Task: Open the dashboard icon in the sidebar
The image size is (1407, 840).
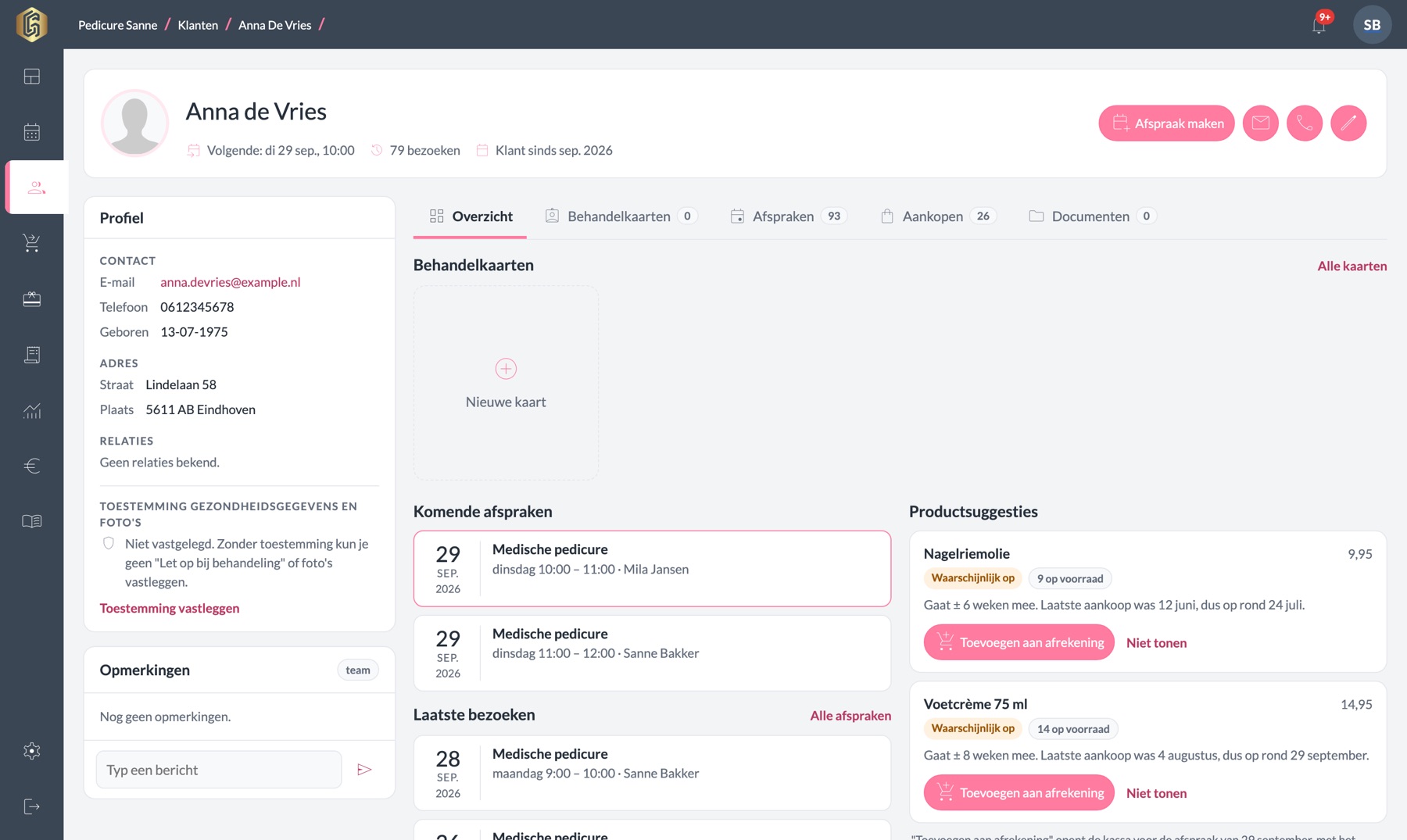Action: pos(32,77)
